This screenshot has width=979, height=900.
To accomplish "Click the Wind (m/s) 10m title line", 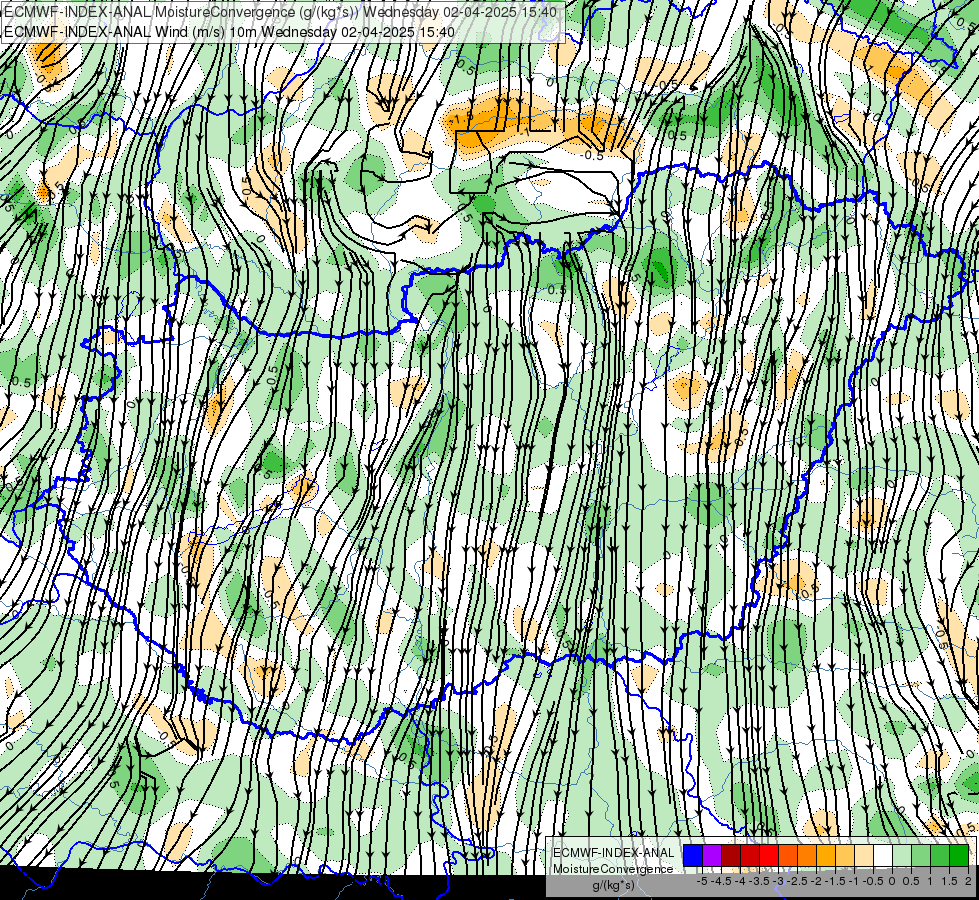I will click(229, 31).
